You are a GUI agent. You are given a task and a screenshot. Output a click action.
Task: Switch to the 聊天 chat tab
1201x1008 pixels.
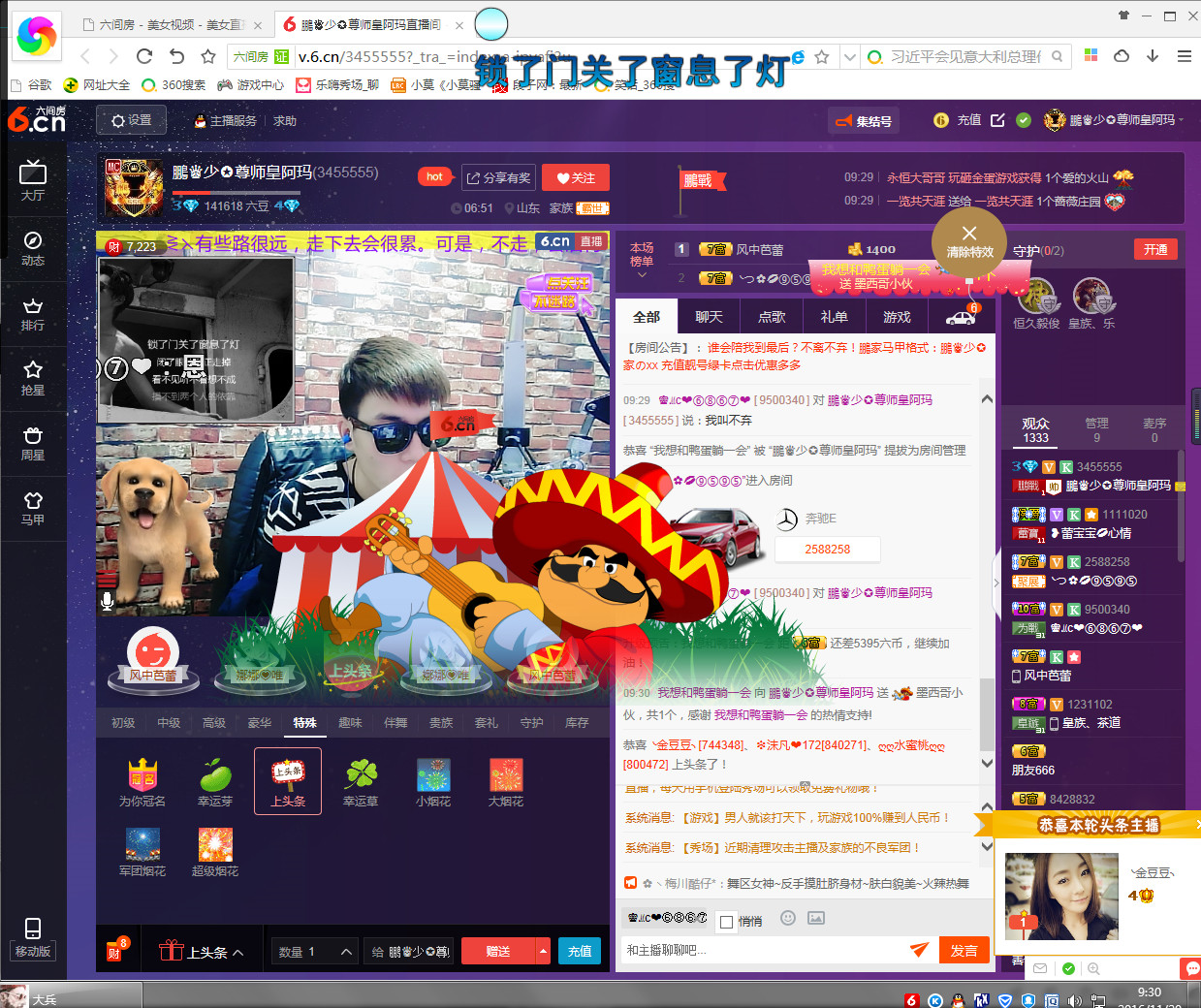(709, 317)
